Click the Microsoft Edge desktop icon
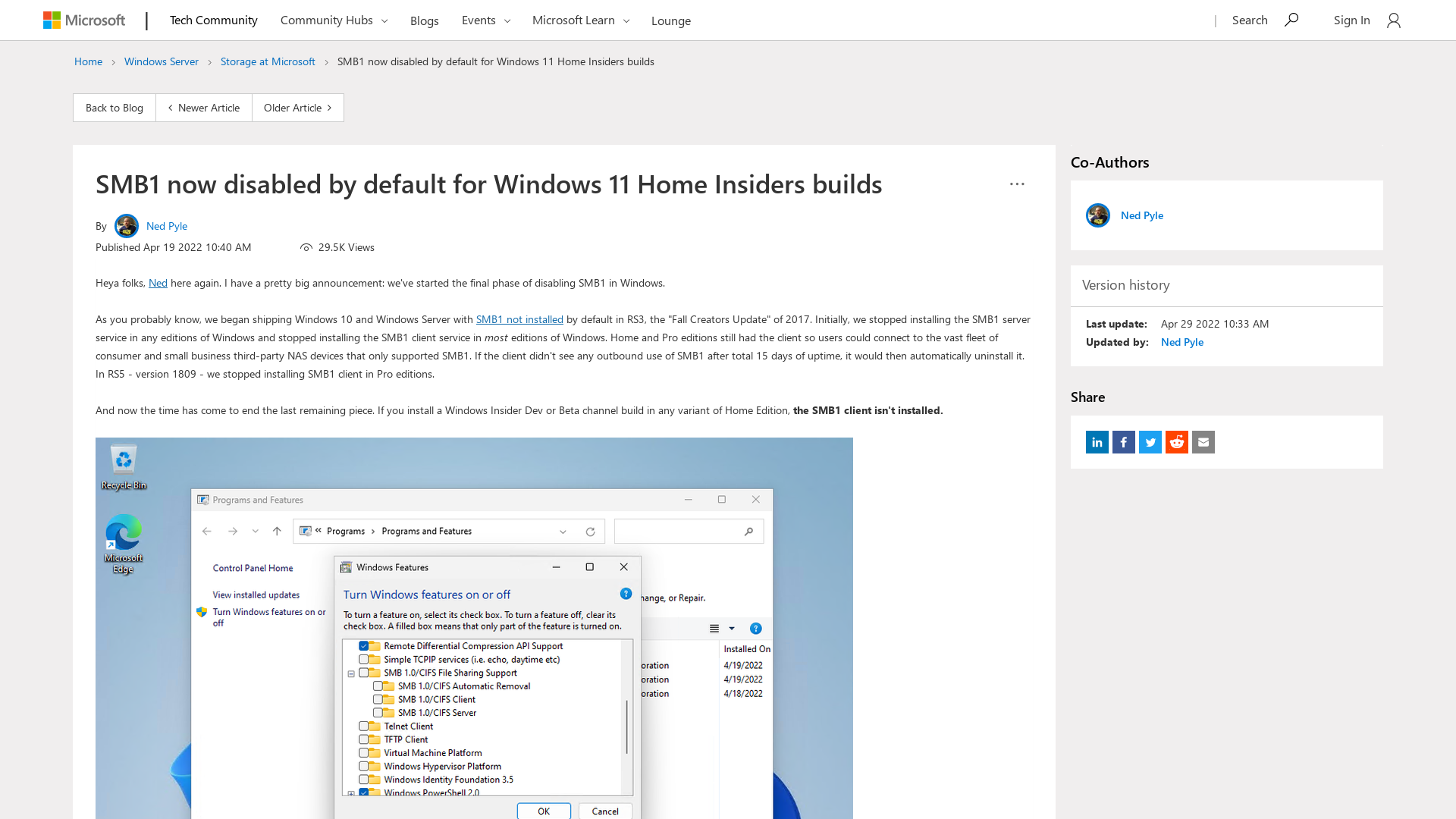 pos(124,544)
